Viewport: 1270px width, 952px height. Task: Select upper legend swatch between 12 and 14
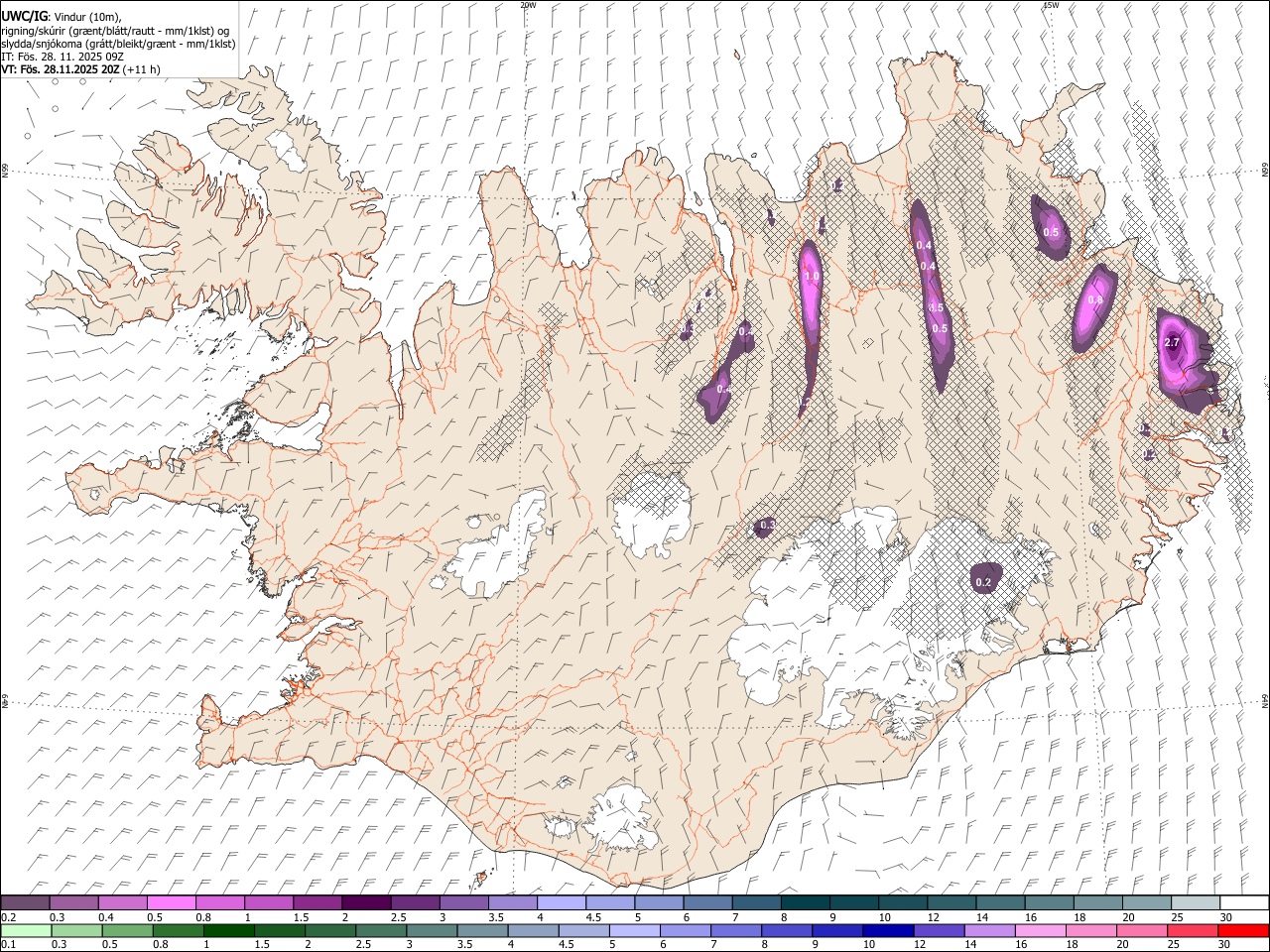[x=952, y=903]
